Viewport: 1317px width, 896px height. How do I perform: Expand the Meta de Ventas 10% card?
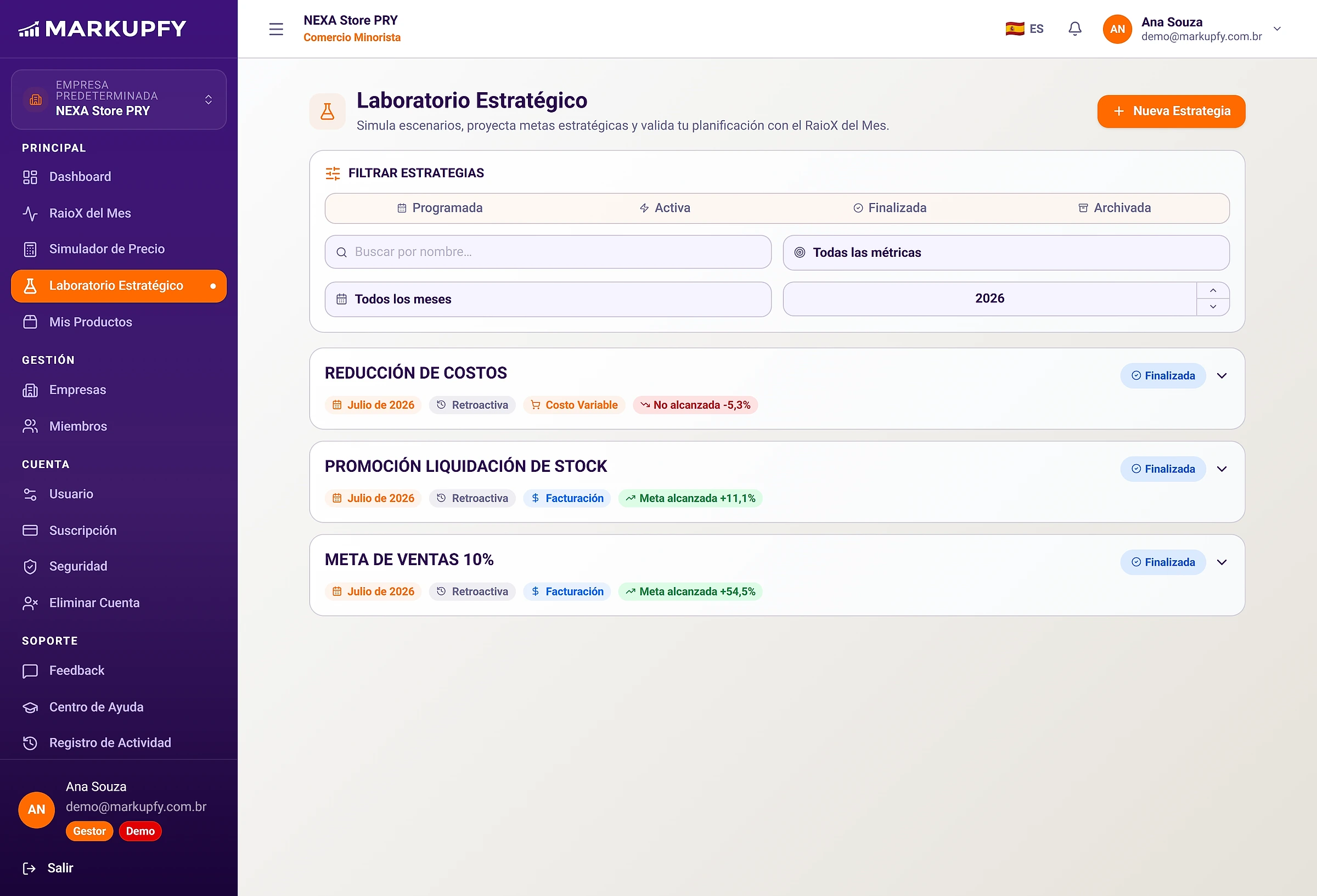pyautogui.click(x=1222, y=562)
